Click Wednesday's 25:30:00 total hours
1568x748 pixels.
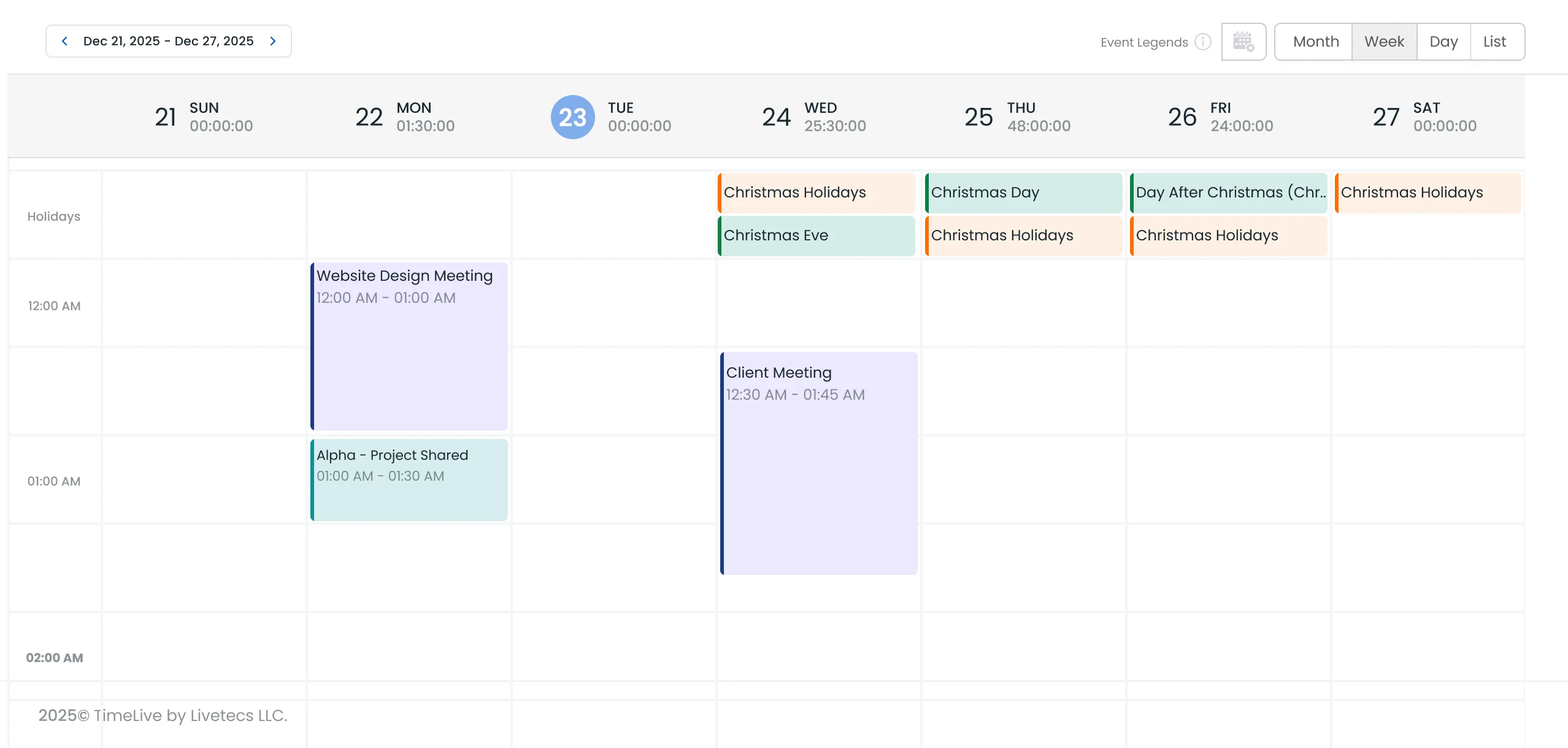point(835,126)
